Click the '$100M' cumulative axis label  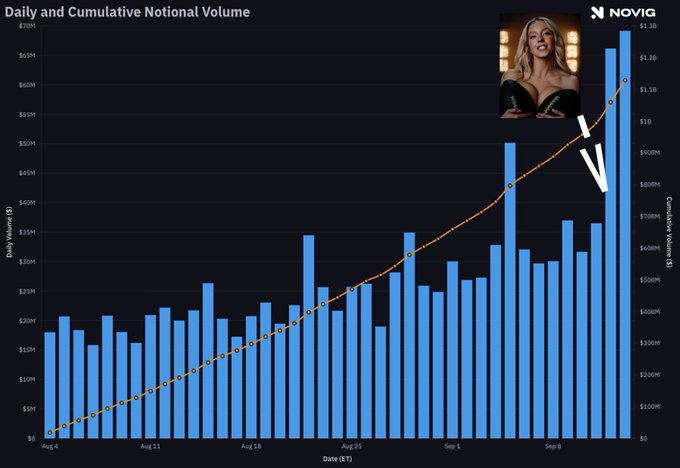pos(650,406)
